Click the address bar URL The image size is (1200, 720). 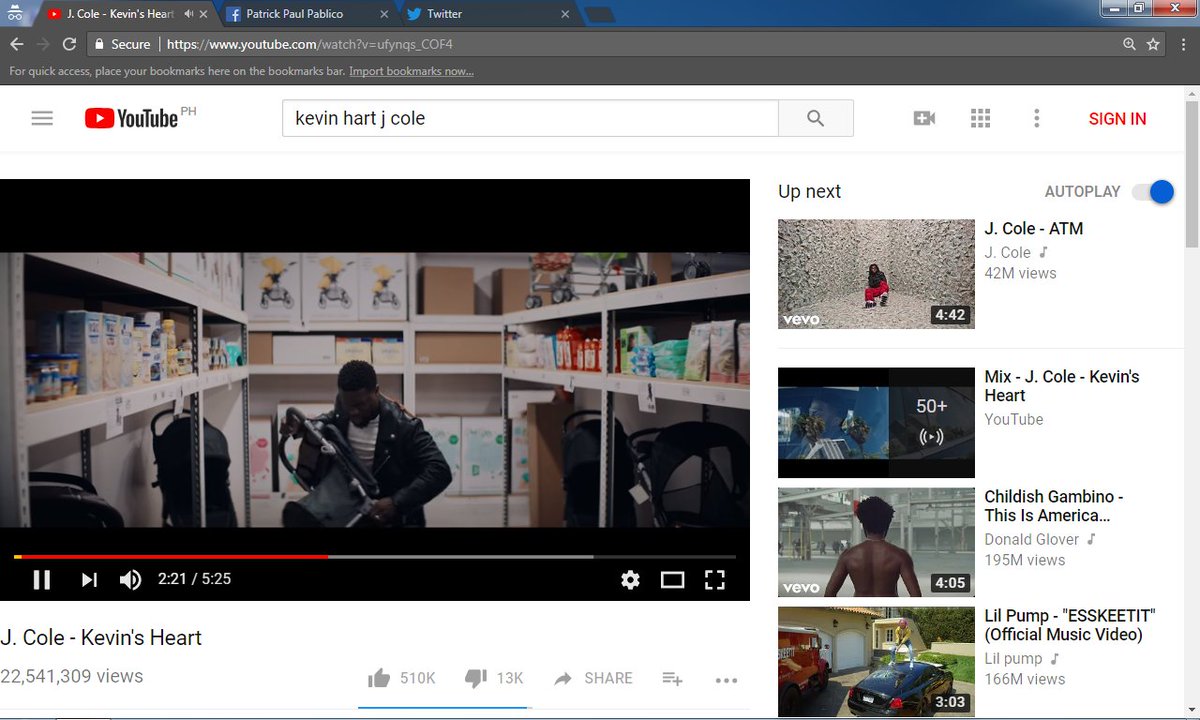310,44
